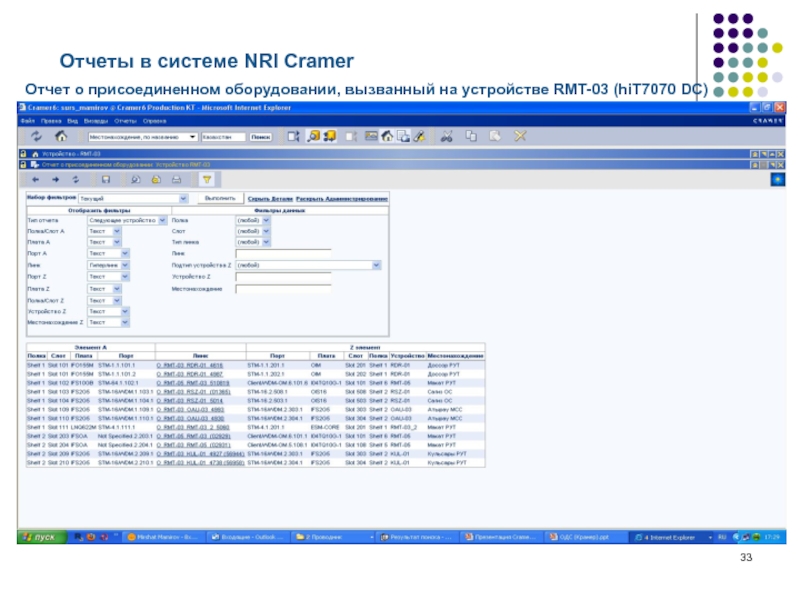Click the refresh arrows icon in main toolbar
This screenshot has height=600, width=800.
[37, 136]
